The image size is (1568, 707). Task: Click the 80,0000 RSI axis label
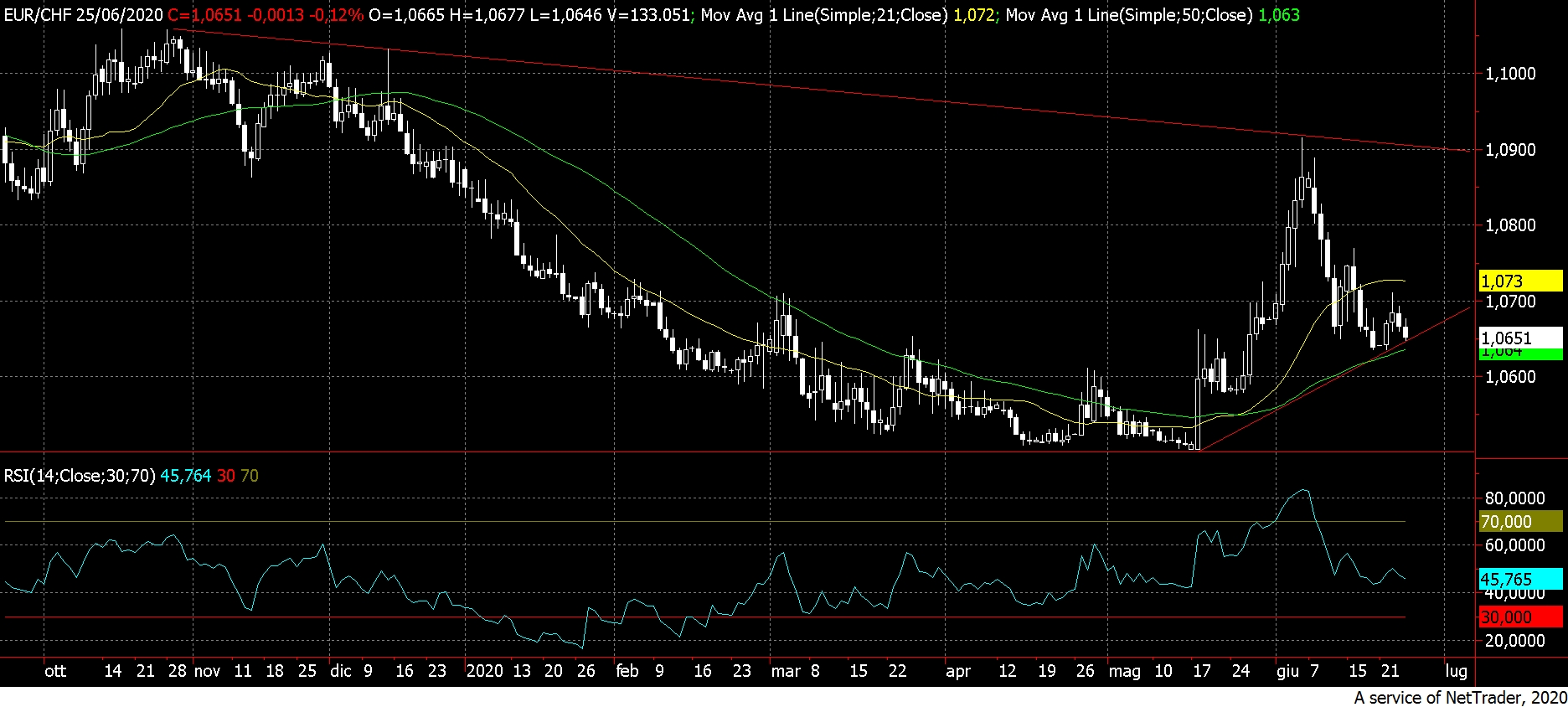[1514, 498]
